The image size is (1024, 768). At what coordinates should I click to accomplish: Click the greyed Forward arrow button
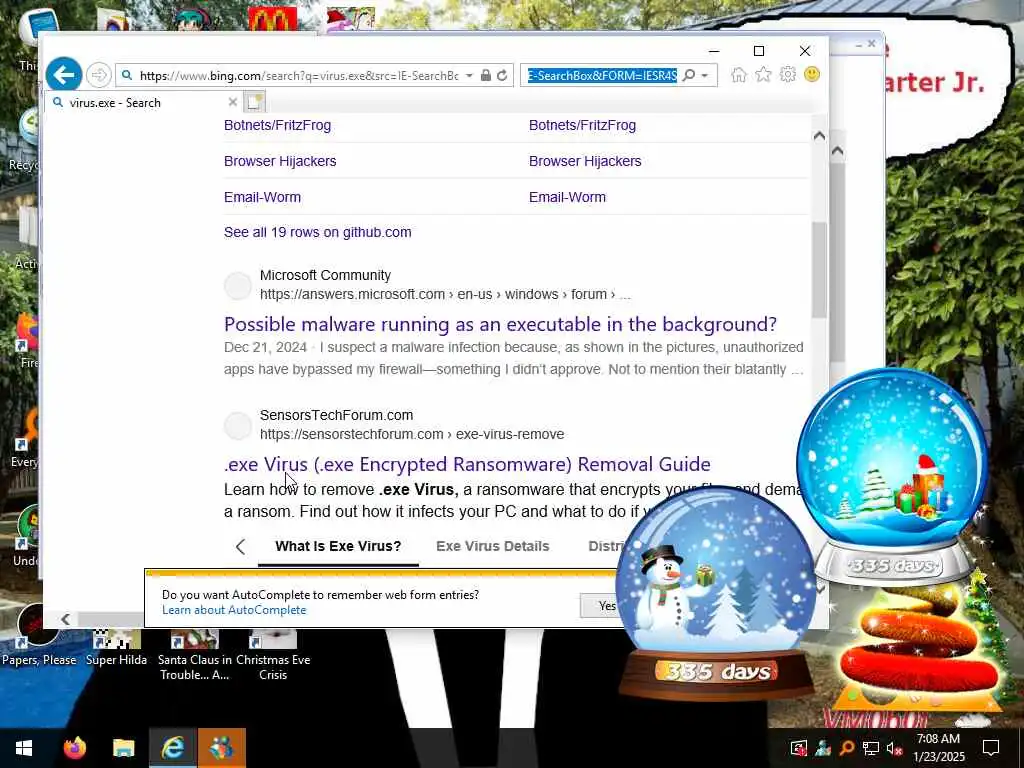[x=99, y=75]
